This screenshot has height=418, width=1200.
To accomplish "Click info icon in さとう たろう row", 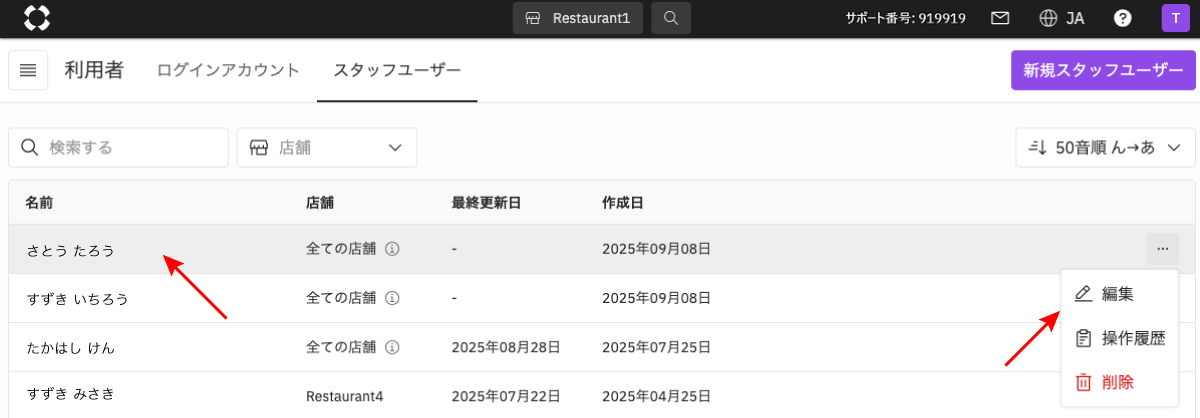I will [x=393, y=249].
